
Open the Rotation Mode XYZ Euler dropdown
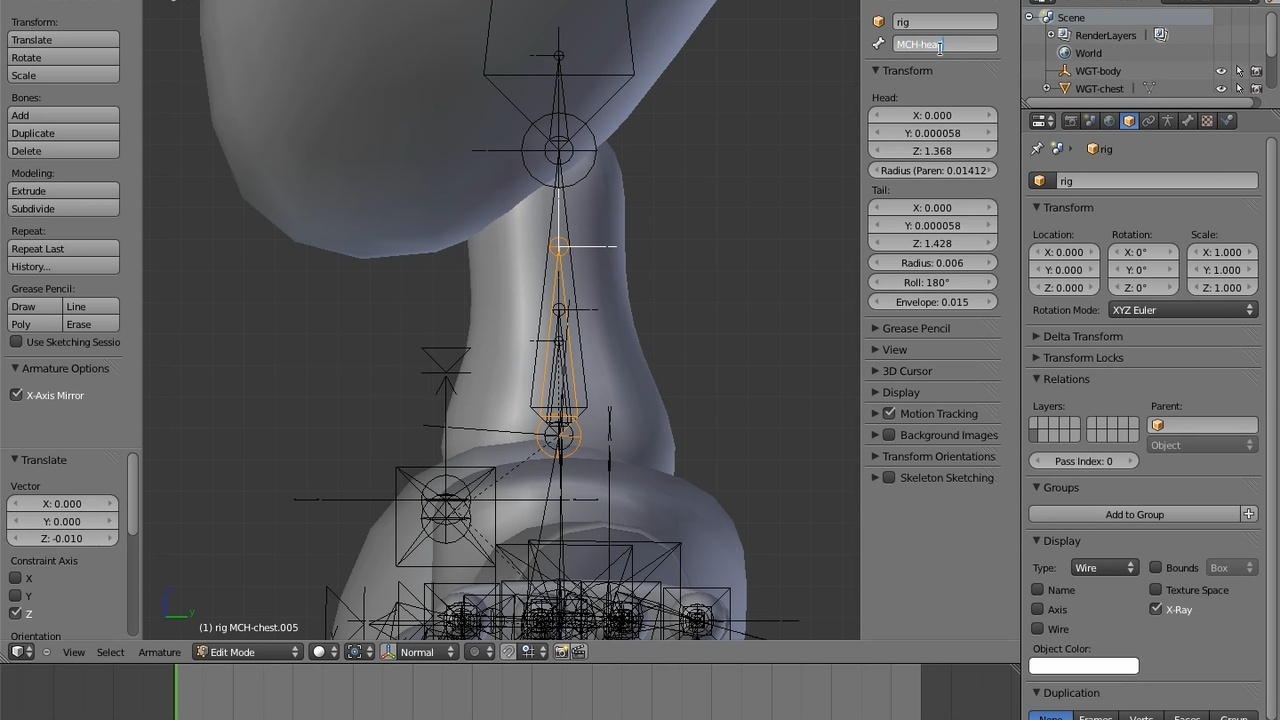[1182, 310]
